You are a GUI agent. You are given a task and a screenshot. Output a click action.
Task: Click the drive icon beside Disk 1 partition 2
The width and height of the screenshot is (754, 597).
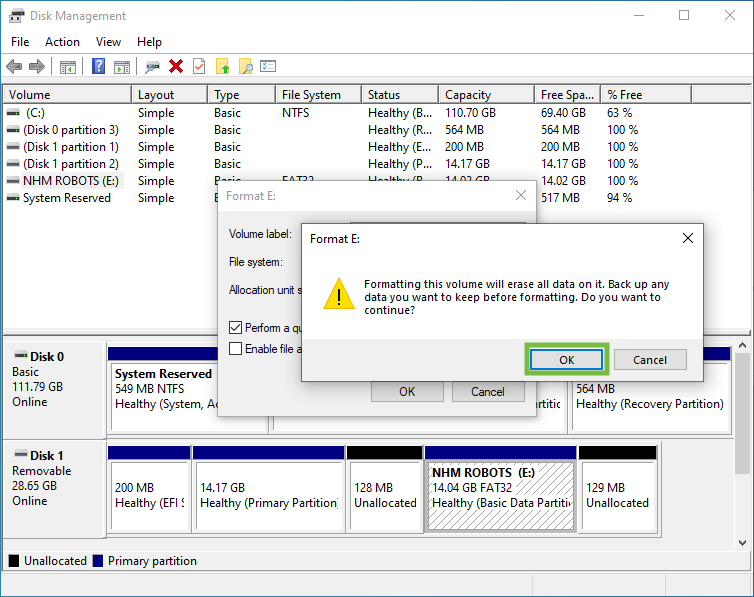13,163
